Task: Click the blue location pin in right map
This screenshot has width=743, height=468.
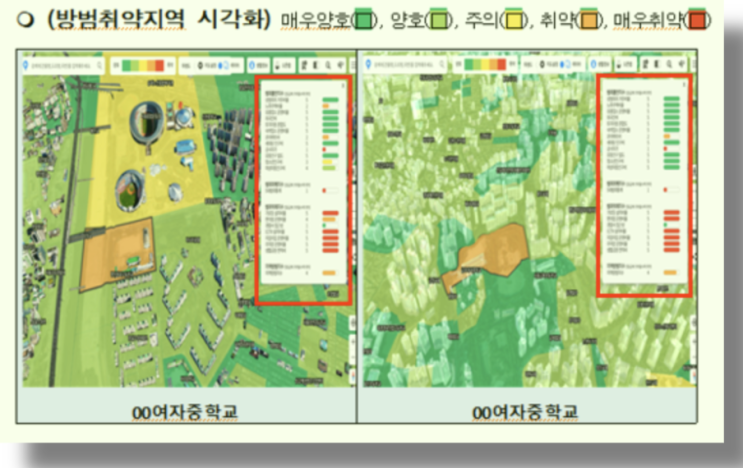Action: click(368, 64)
